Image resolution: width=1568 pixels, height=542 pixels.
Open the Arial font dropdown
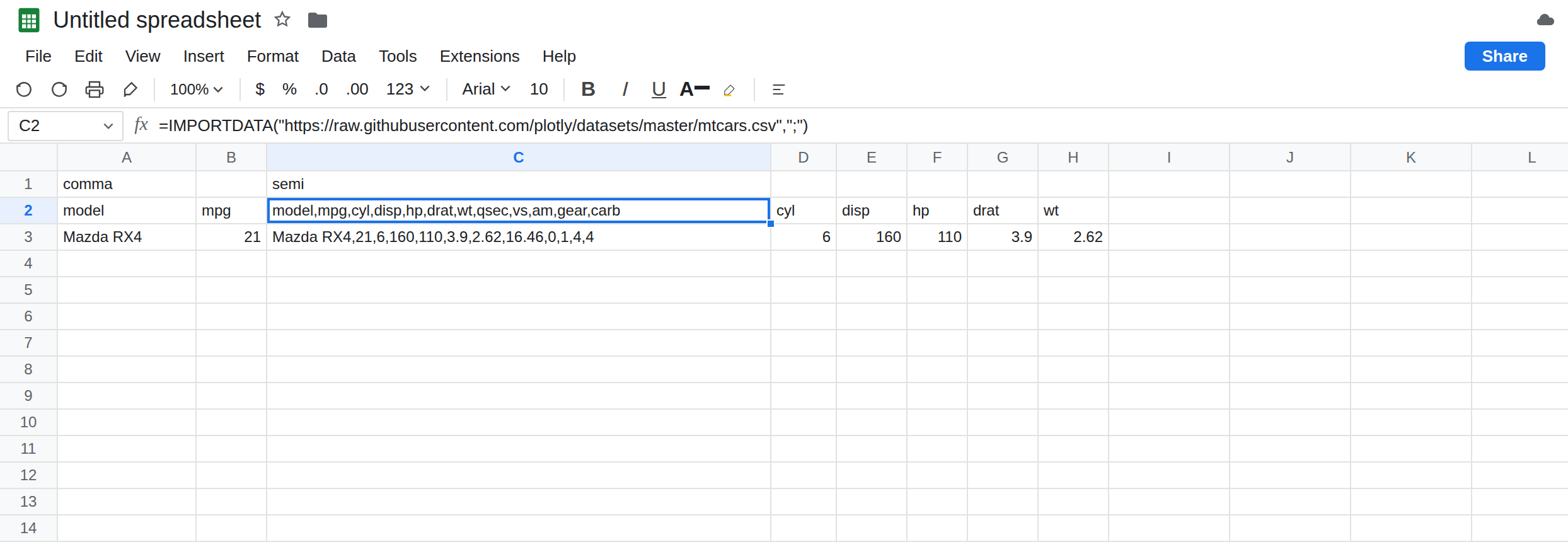(x=486, y=89)
